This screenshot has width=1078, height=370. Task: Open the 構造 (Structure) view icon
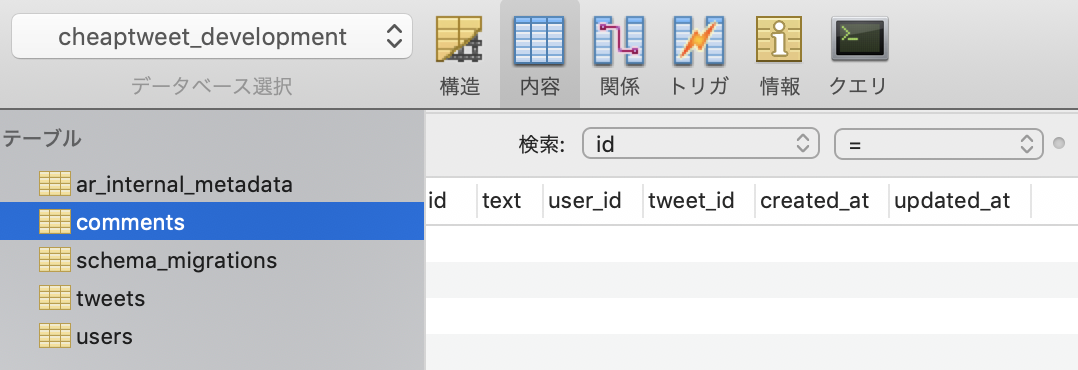tap(459, 40)
